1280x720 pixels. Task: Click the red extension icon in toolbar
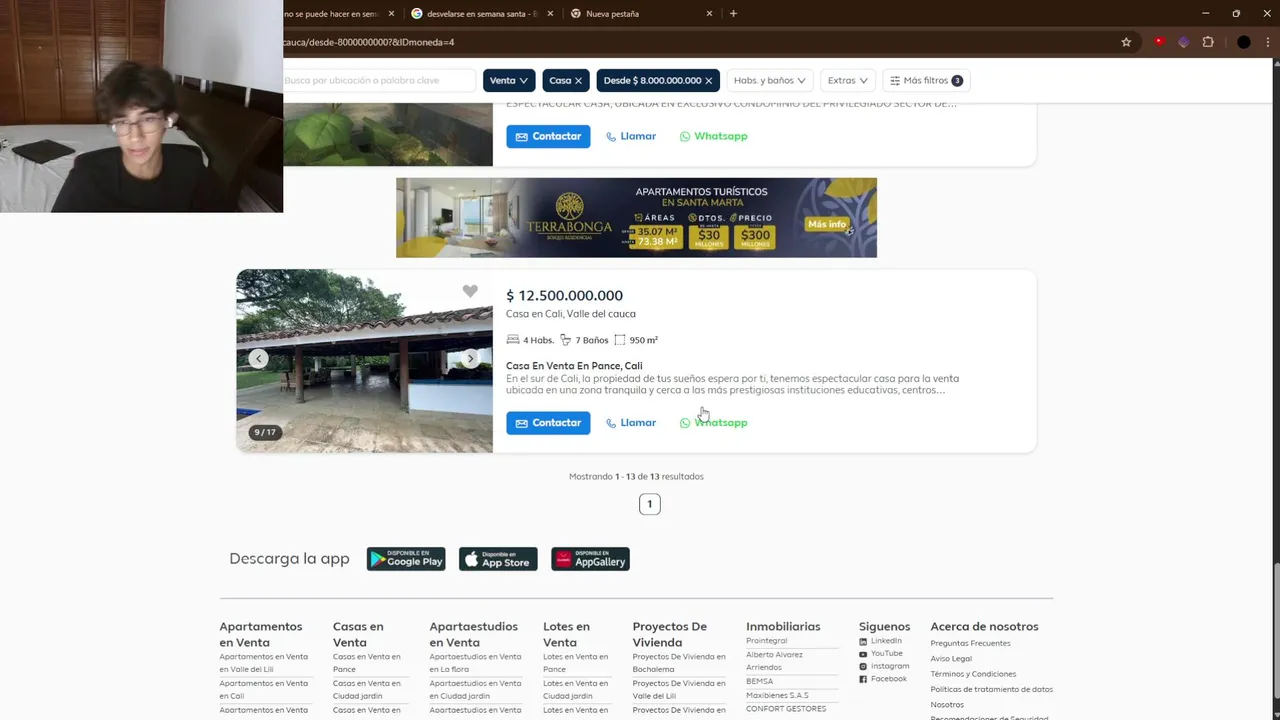pos(1159,42)
